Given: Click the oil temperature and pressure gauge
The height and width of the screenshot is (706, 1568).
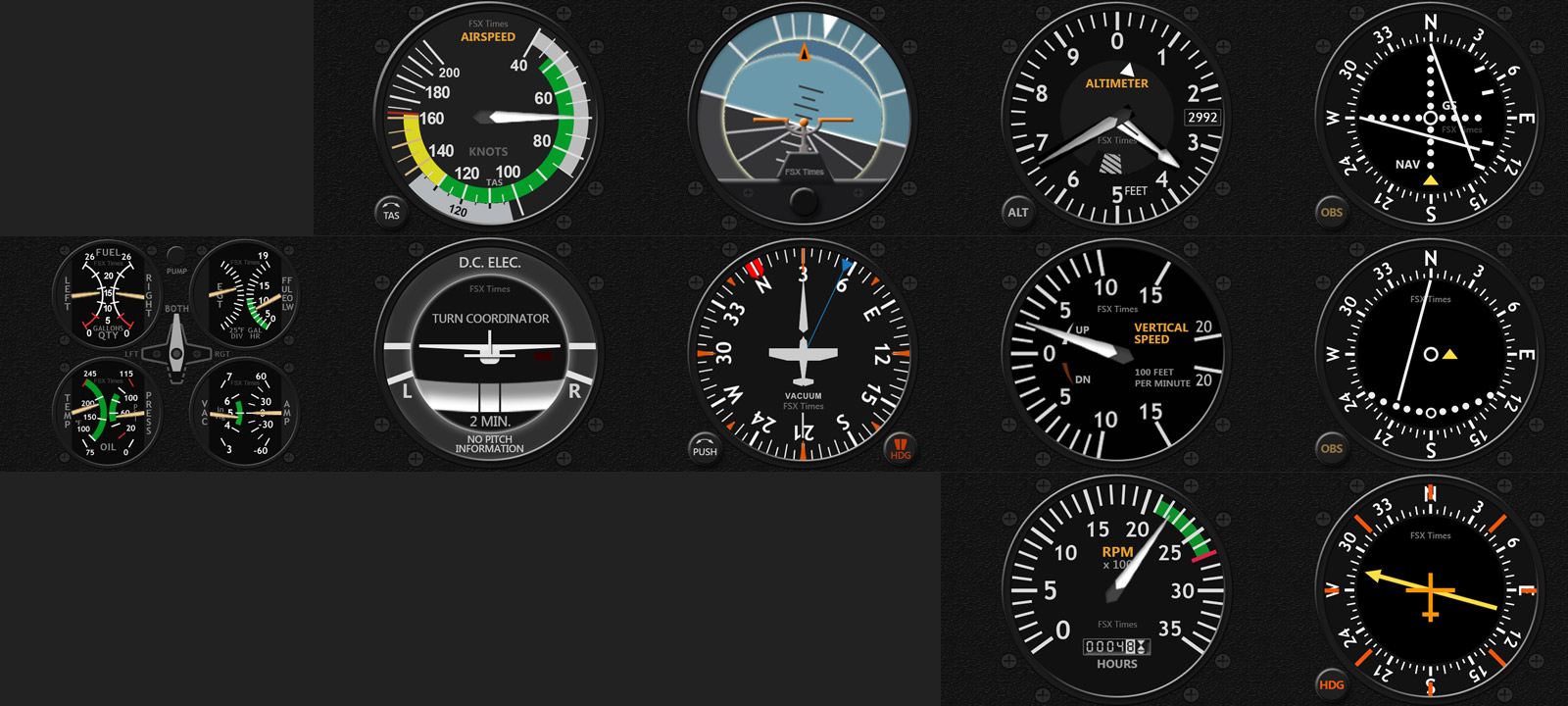Looking at the screenshot, I should click(x=107, y=412).
